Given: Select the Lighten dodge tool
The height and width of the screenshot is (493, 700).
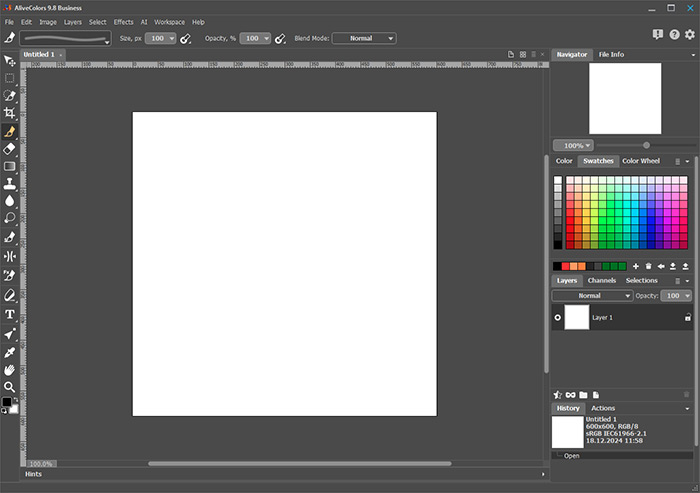Looking at the screenshot, I should point(9,218).
